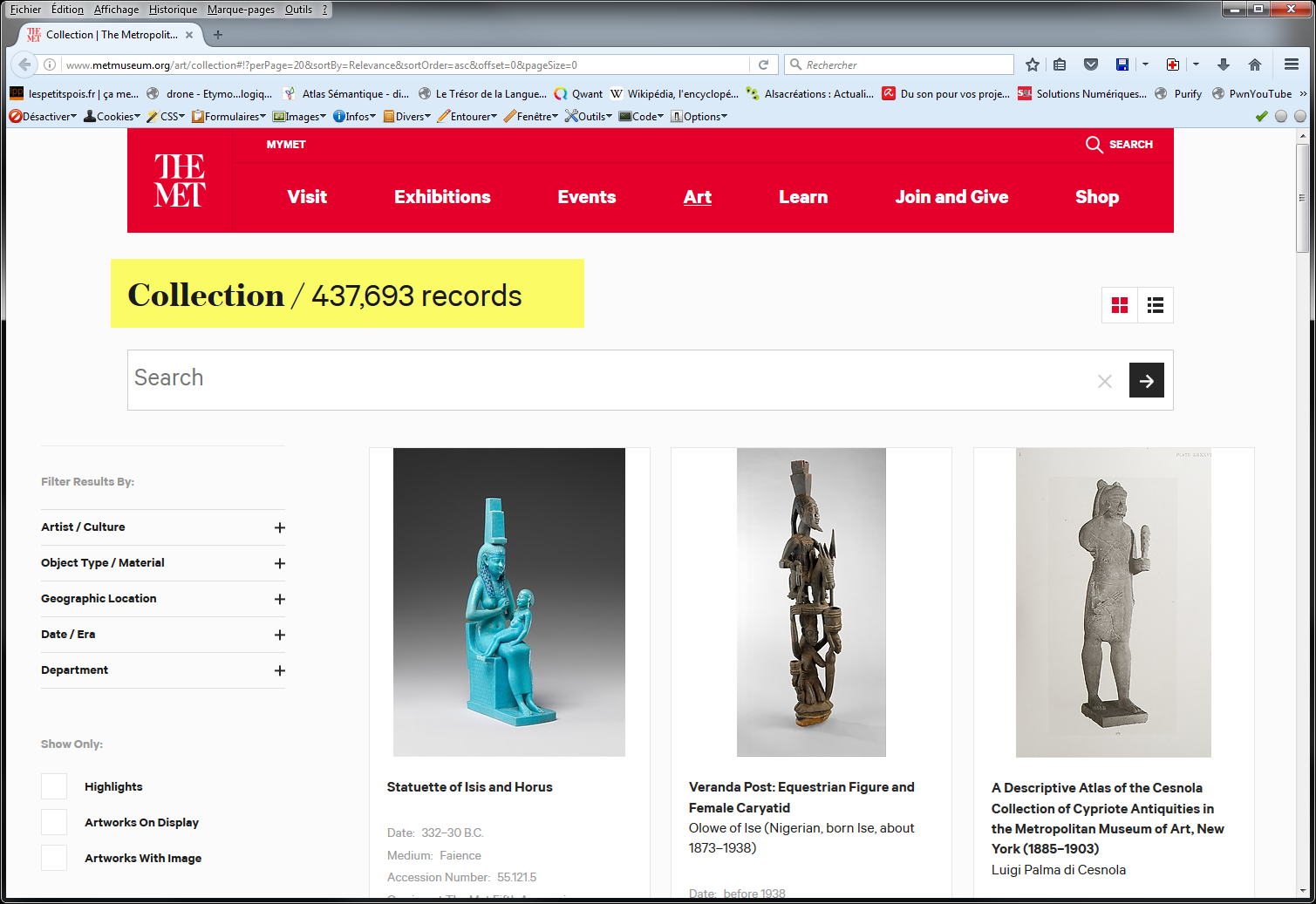Image resolution: width=1316 pixels, height=904 pixels.
Task: Enable the Highlights checkbox
Action: (54, 786)
